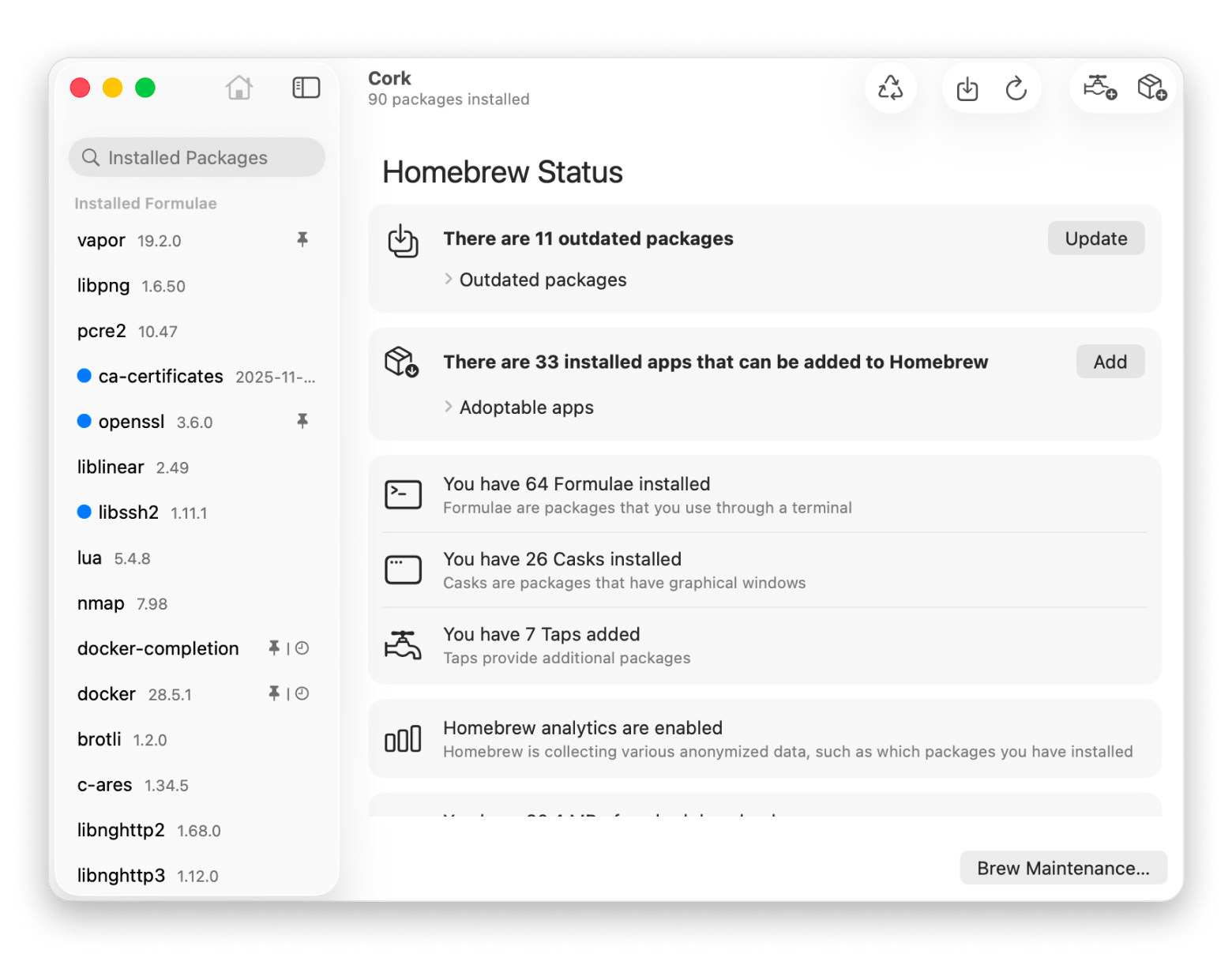Click "Homebrew analytics are enabled" text

583,727
